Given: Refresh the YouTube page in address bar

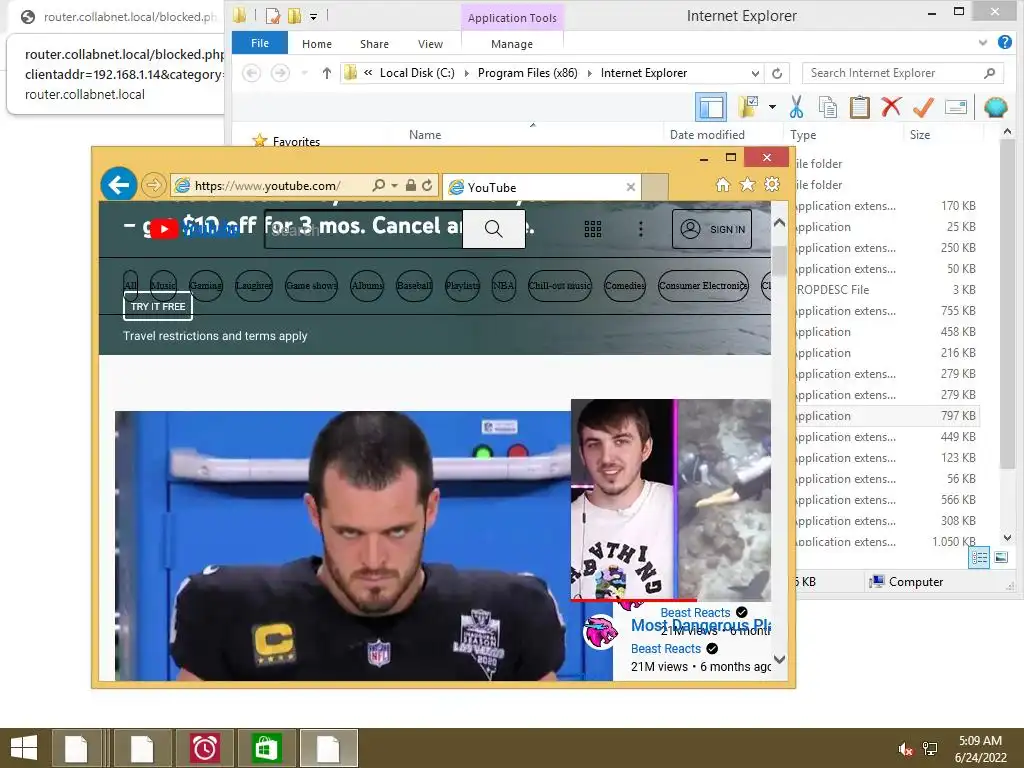Looking at the screenshot, I should pos(427,185).
